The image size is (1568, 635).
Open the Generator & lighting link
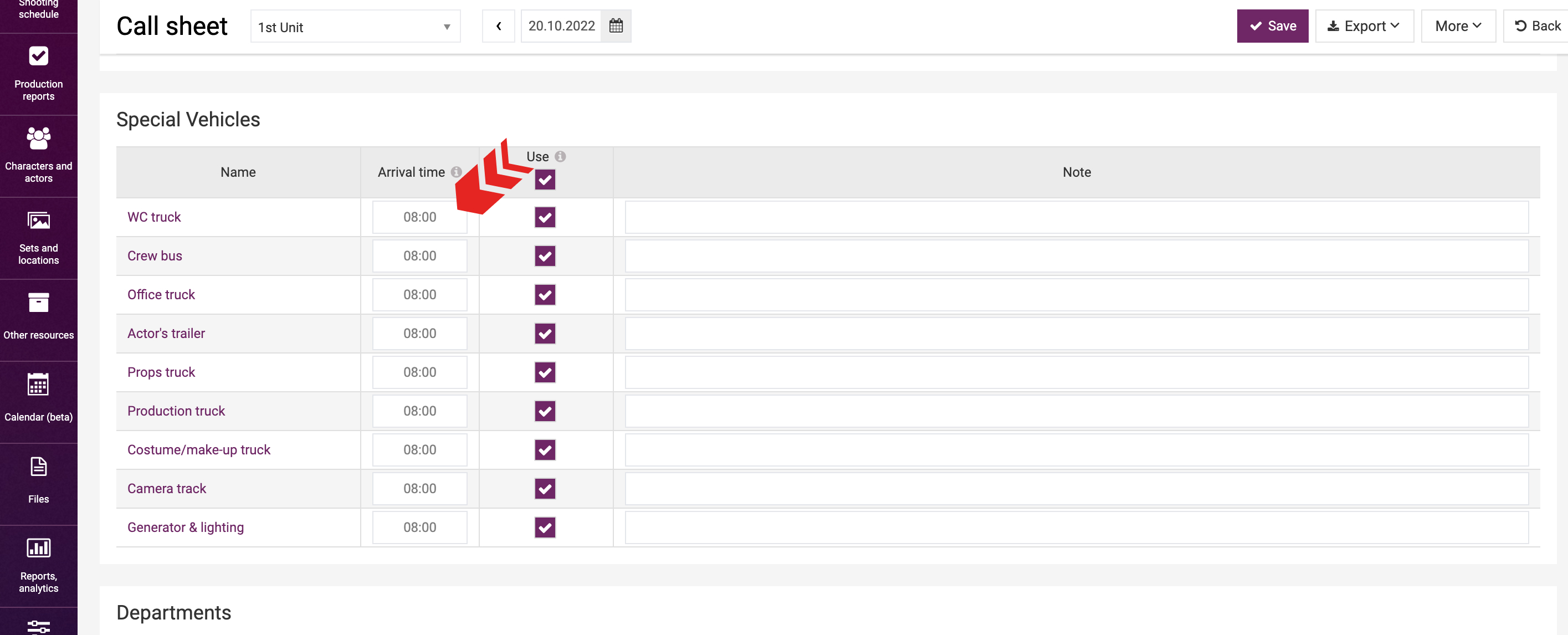(186, 528)
